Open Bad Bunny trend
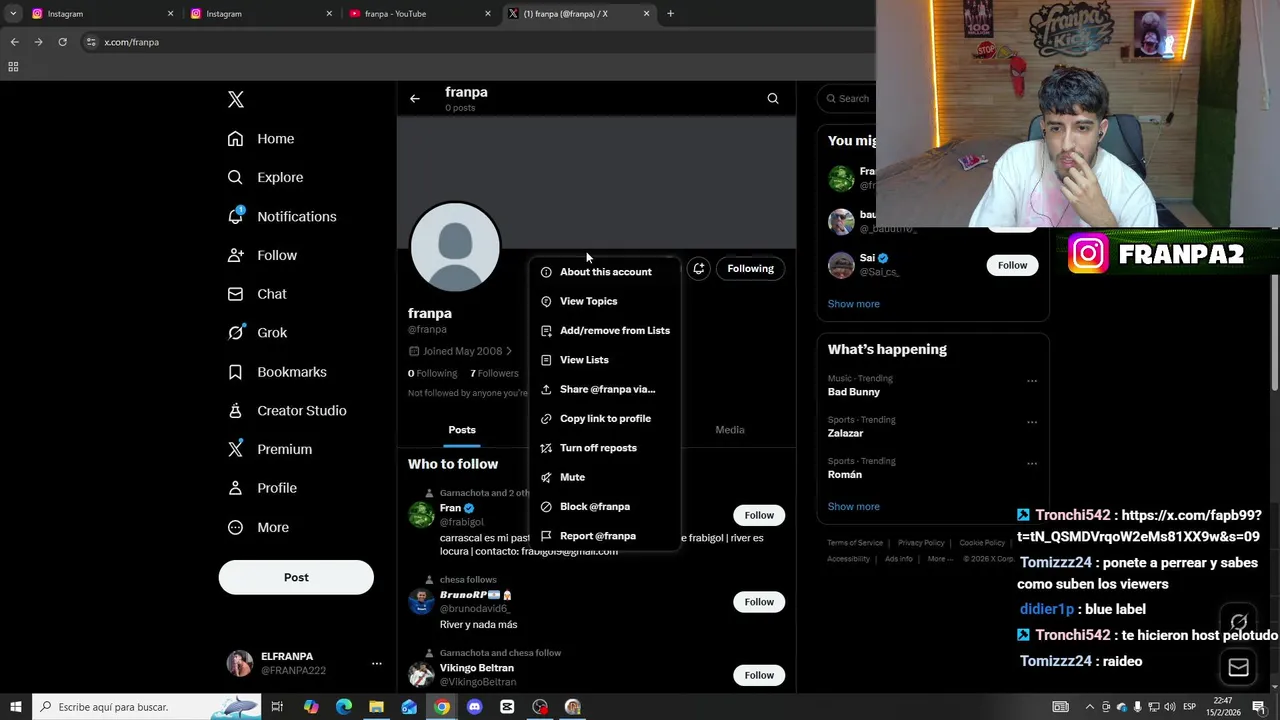The image size is (1280, 720). click(854, 392)
